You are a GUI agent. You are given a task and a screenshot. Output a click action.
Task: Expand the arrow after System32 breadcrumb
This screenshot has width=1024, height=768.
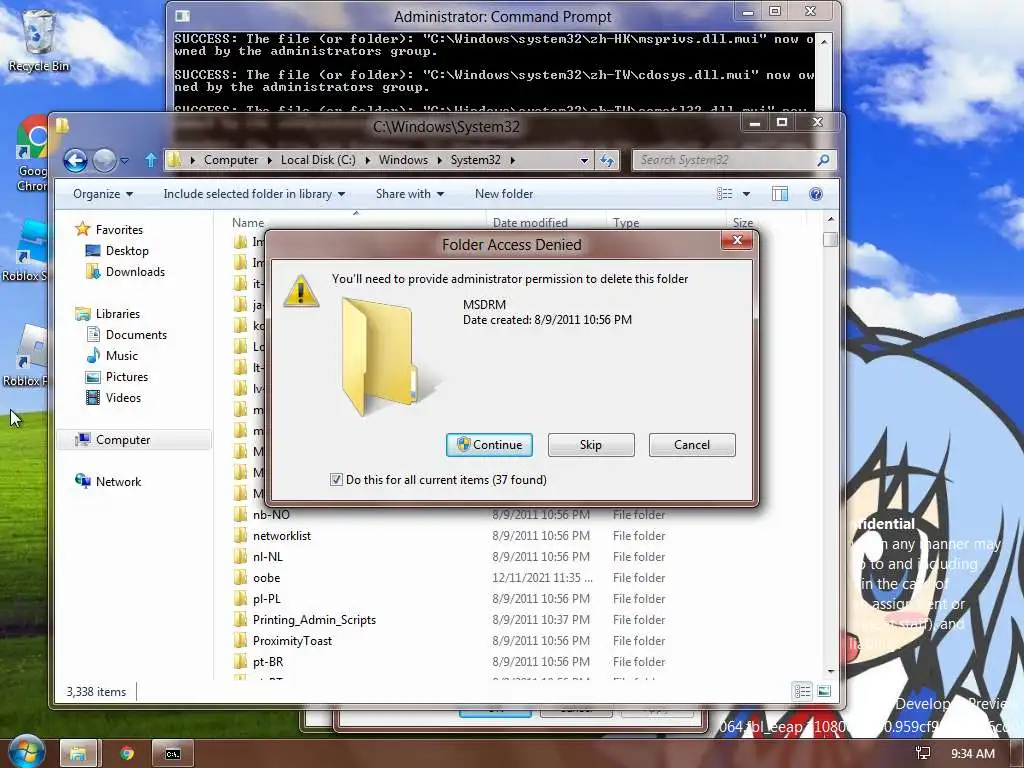(513, 160)
